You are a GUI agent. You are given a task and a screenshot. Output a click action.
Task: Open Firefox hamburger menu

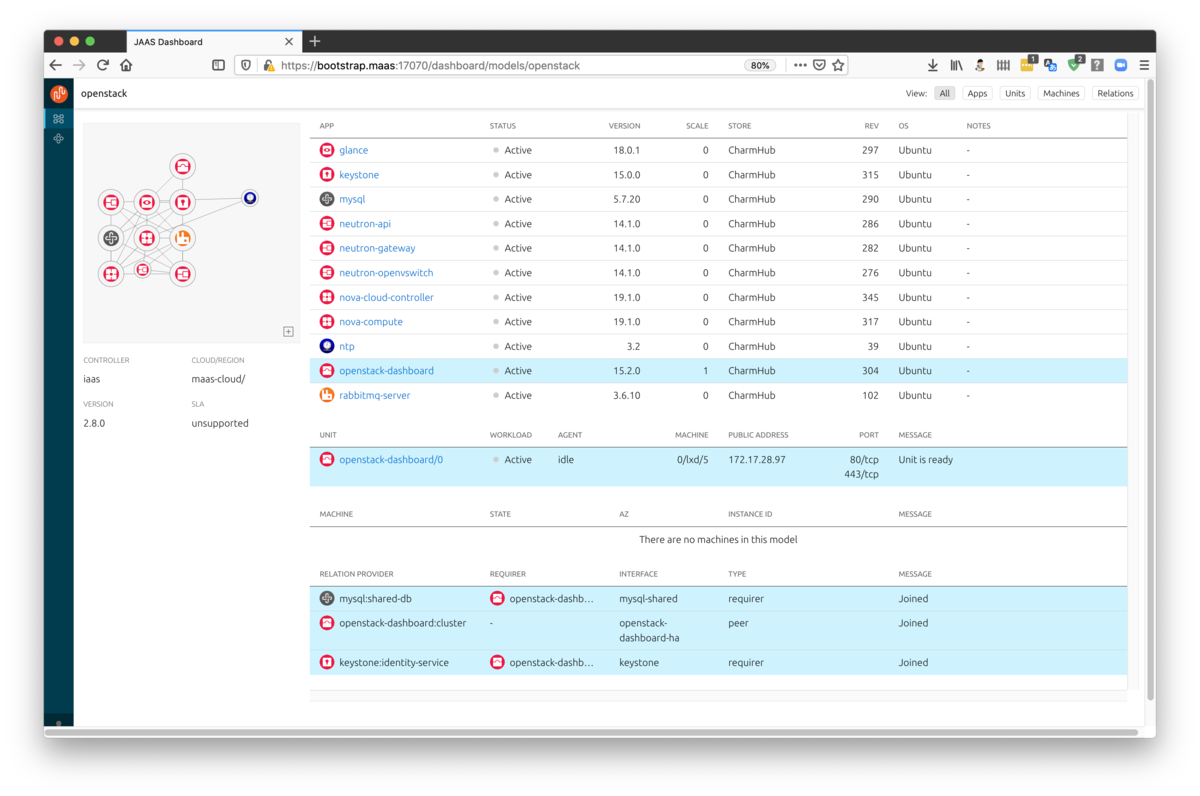click(1144, 65)
